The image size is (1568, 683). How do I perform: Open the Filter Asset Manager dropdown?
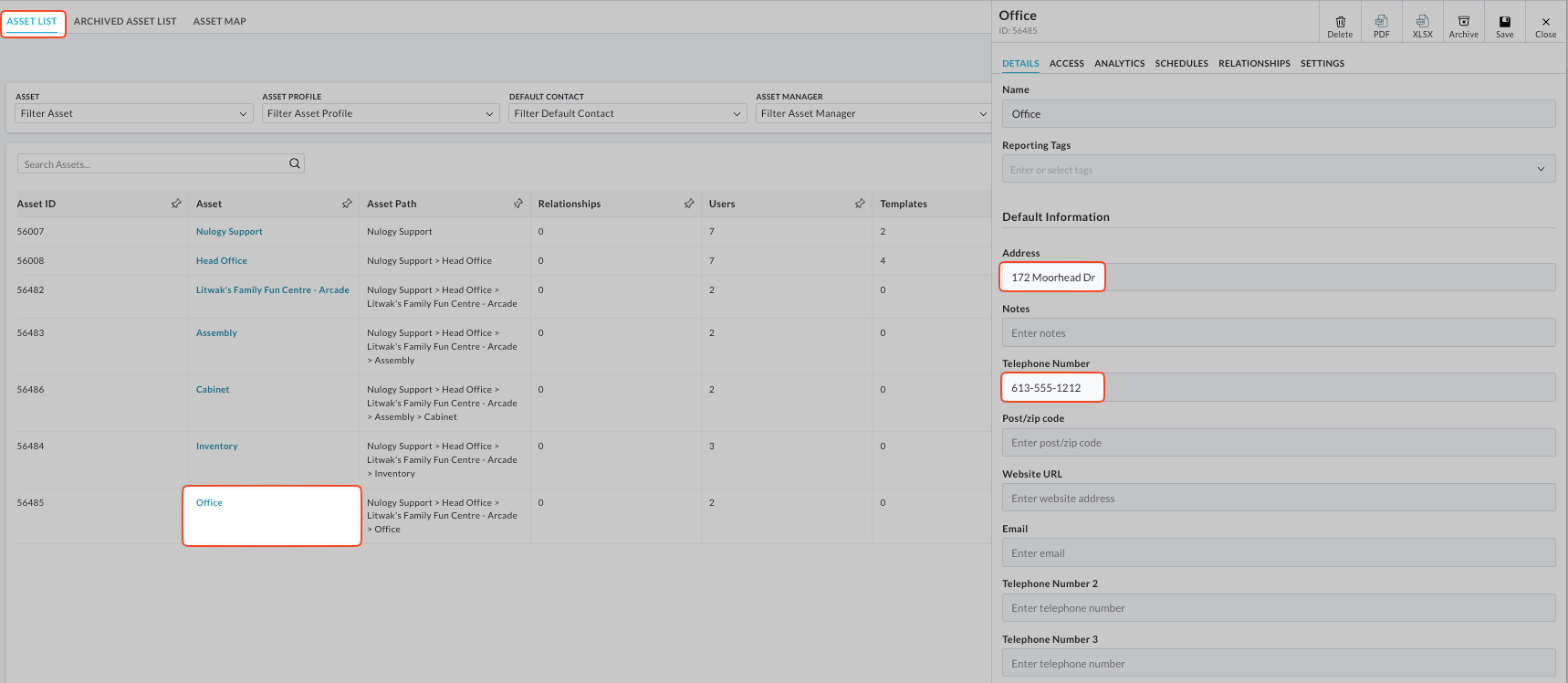pos(873,113)
